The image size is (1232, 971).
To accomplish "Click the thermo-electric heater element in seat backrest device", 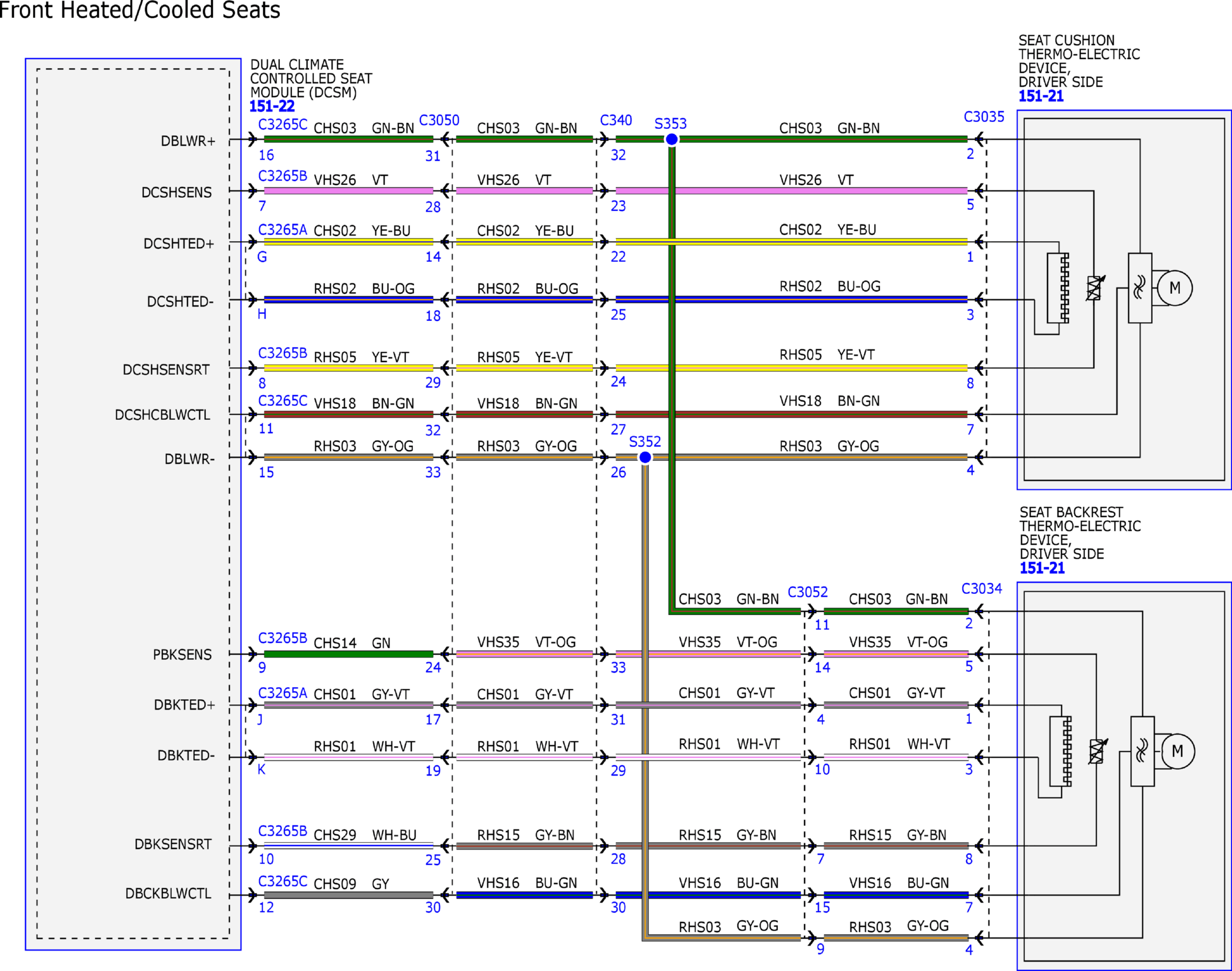I will coord(1060,751).
